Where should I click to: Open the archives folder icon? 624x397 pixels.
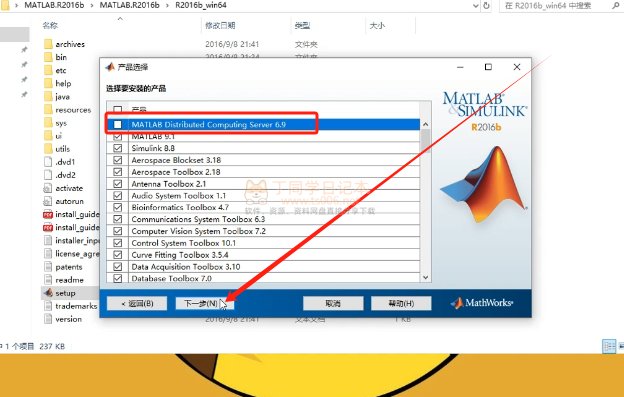pos(48,44)
